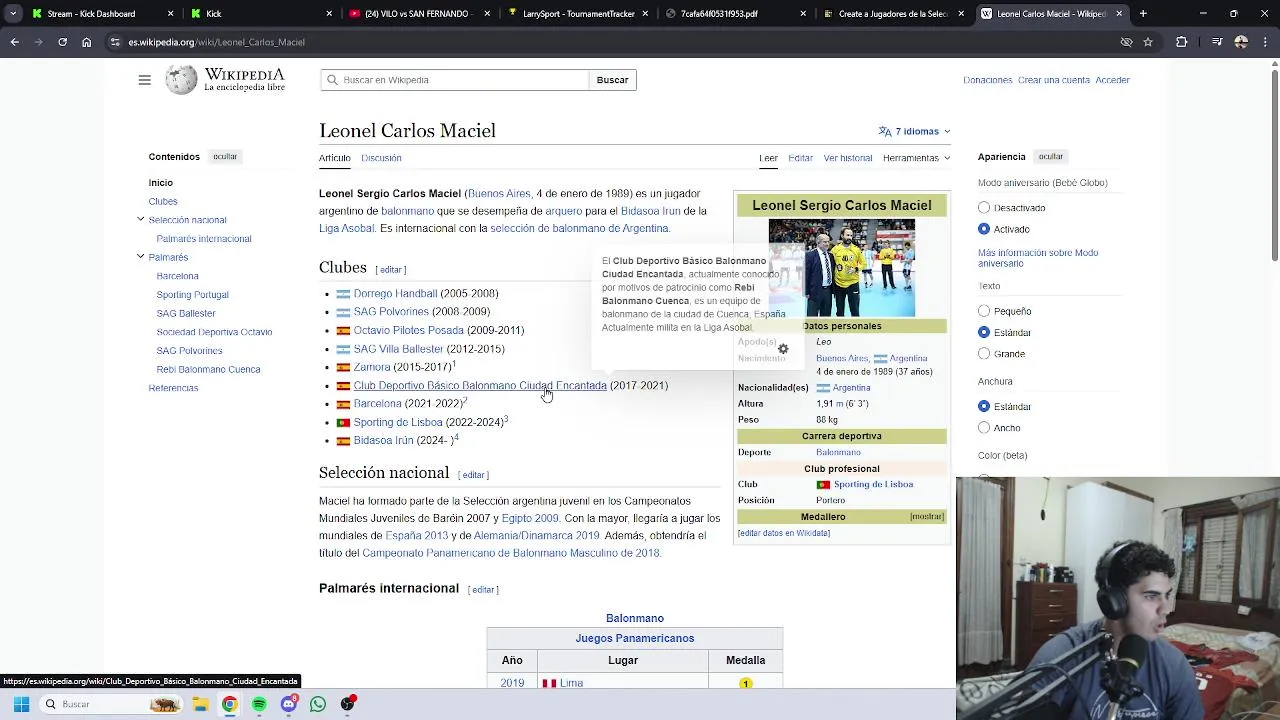
Task: Open the Wikipedia main menu hamburger icon
Action: (x=145, y=80)
